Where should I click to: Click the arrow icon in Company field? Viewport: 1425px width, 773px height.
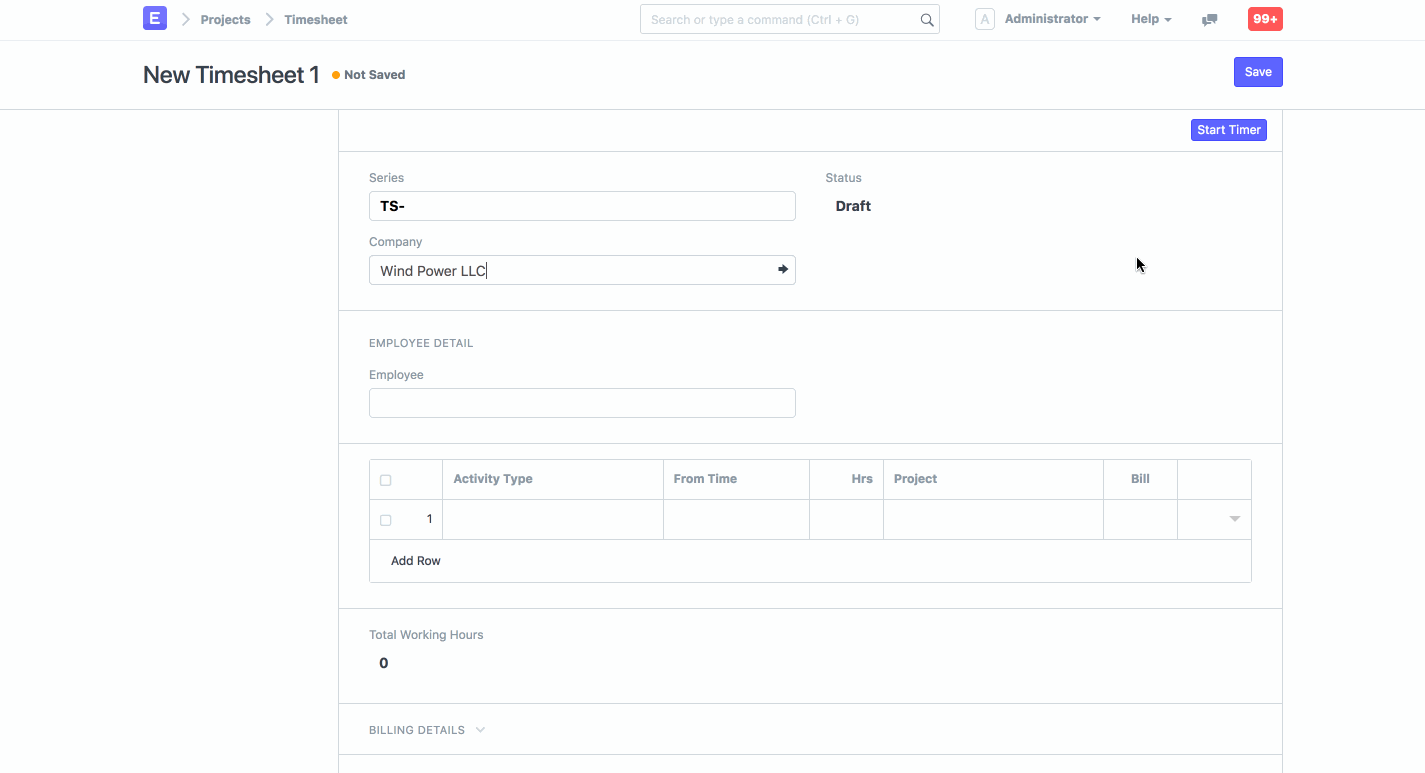pos(783,270)
